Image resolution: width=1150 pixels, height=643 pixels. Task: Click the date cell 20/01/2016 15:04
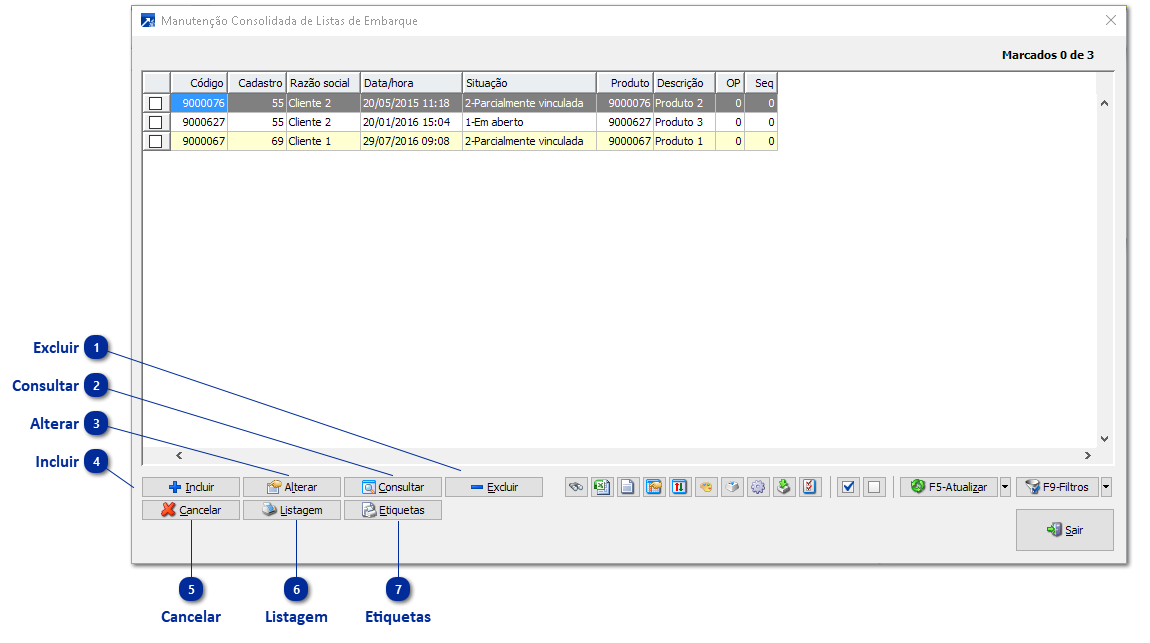tap(411, 122)
